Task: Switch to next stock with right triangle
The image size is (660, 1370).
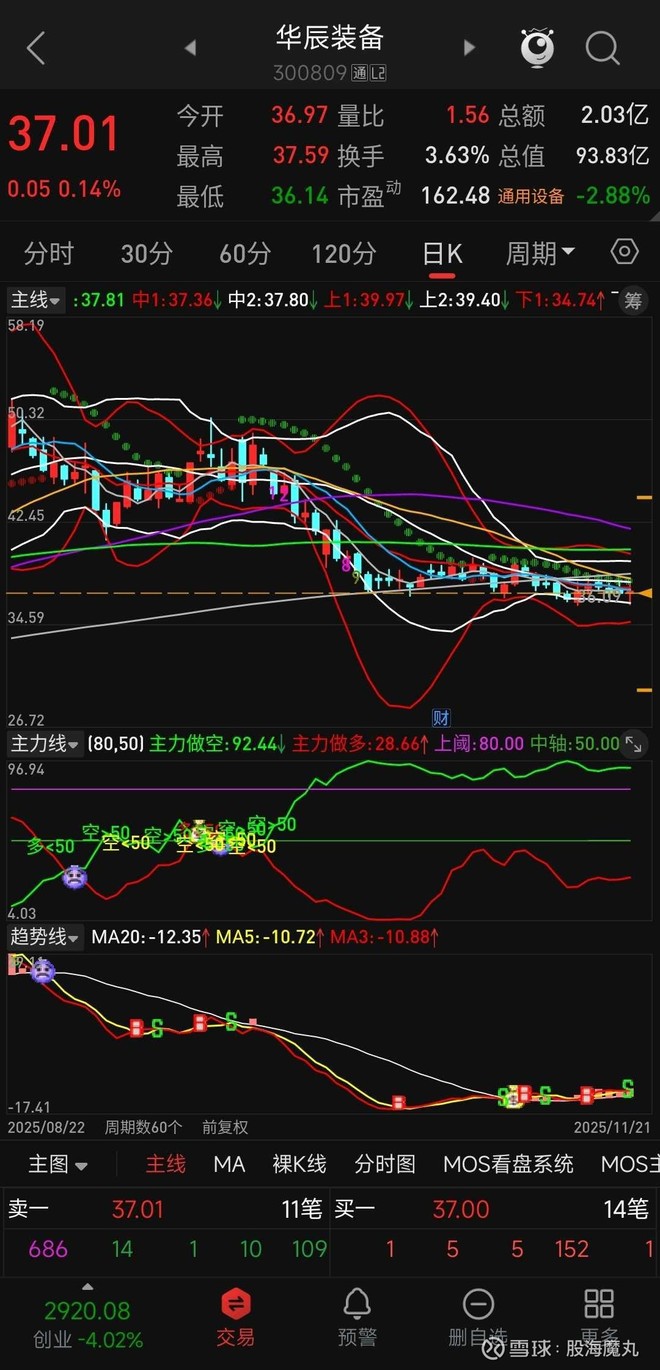Action: (469, 47)
